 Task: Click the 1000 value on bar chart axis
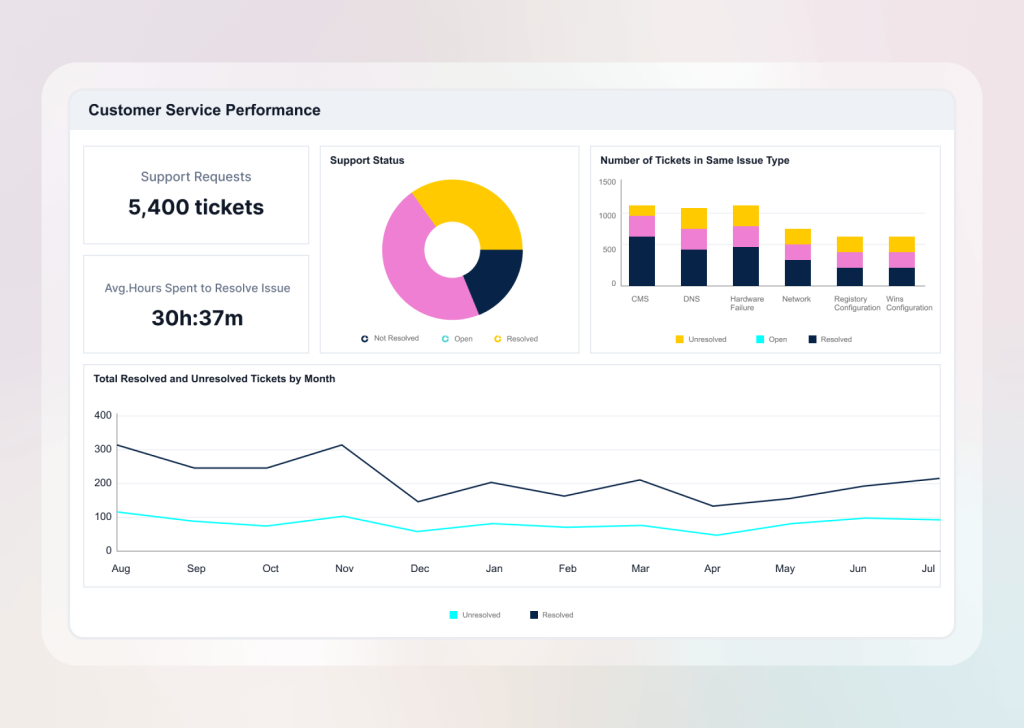[x=607, y=215]
